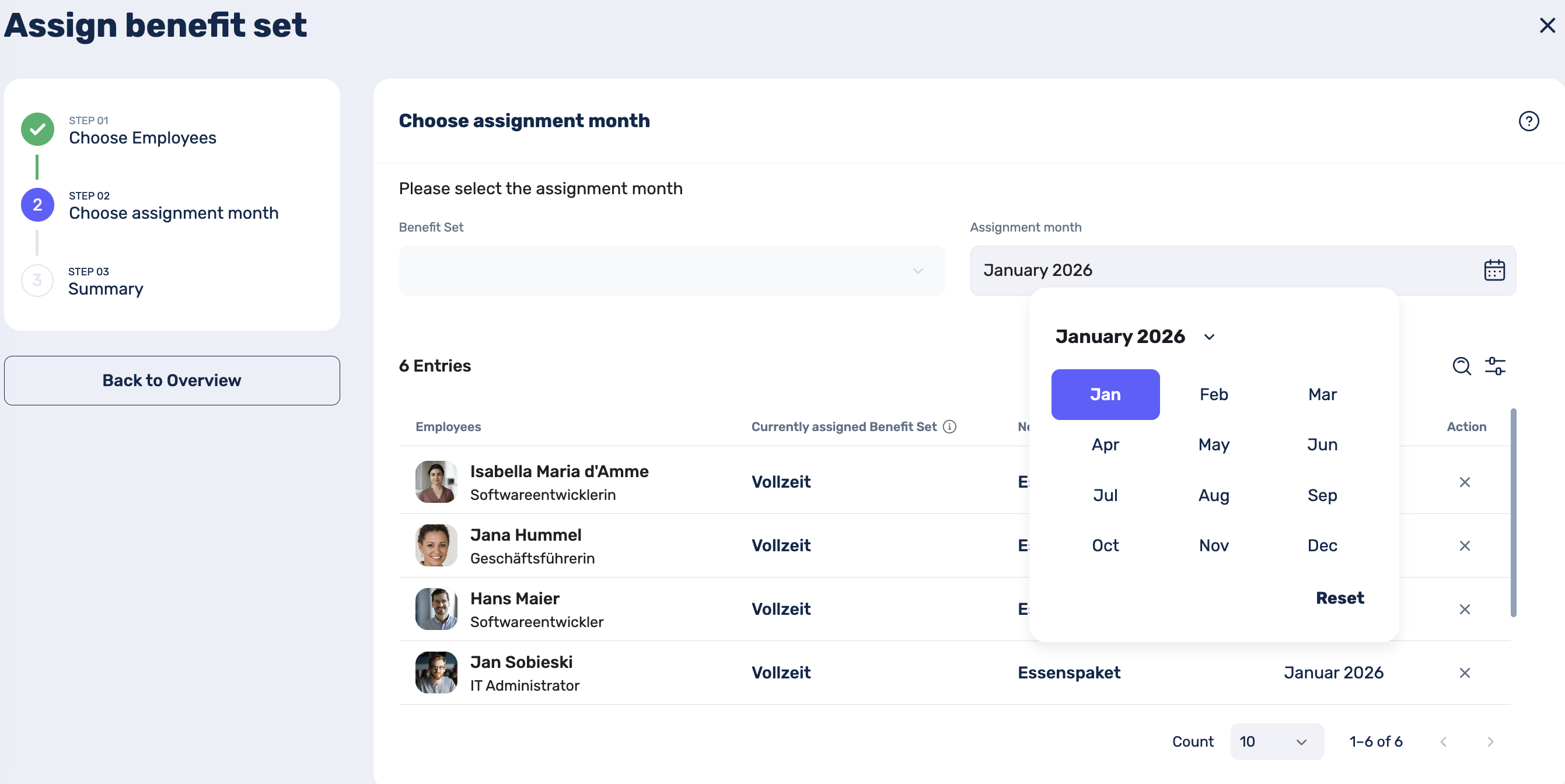Open the Benefit Set dropdown
The height and width of the screenshot is (784, 1565).
pyautogui.click(x=671, y=271)
